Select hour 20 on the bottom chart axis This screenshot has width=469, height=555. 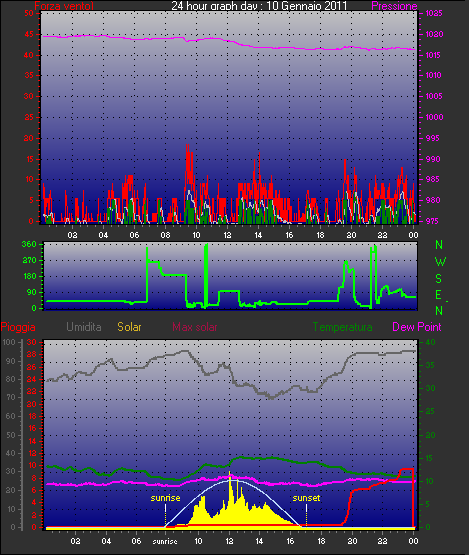(352, 541)
